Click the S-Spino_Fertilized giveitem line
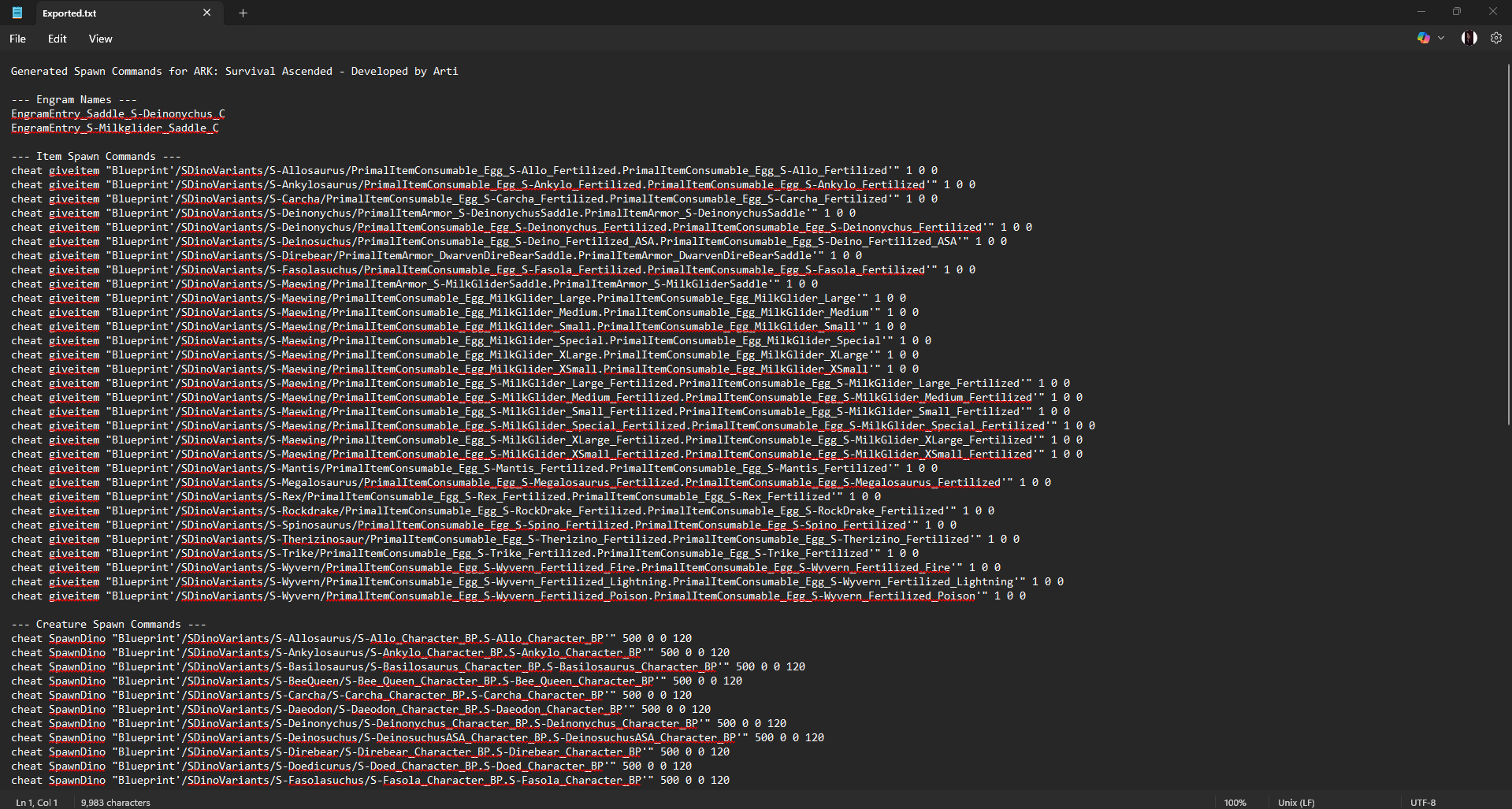This screenshot has height=809, width=1512. tap(484, 525)
